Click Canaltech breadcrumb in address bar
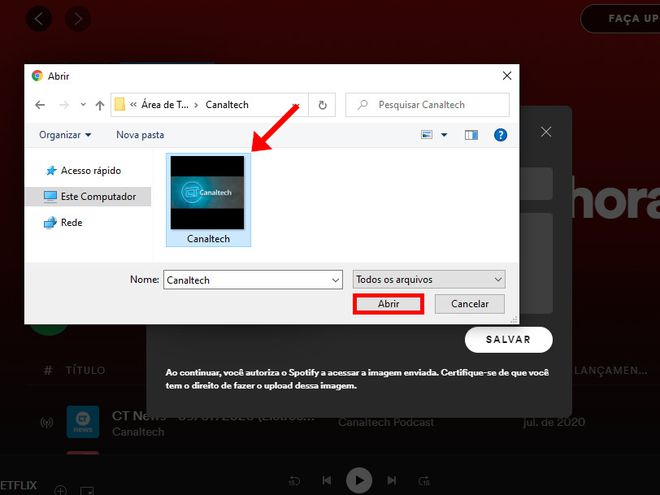This screenshot has width=660, height=495. click(x=227, y=105)
